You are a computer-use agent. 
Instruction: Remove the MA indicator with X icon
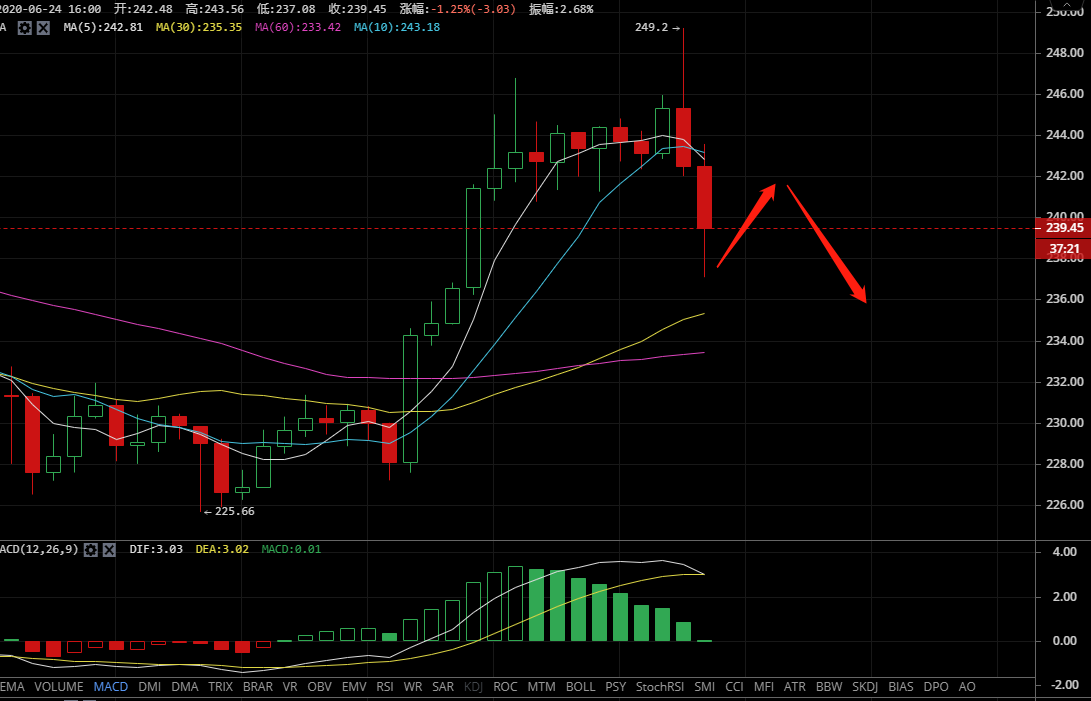[x=43, y=28]
